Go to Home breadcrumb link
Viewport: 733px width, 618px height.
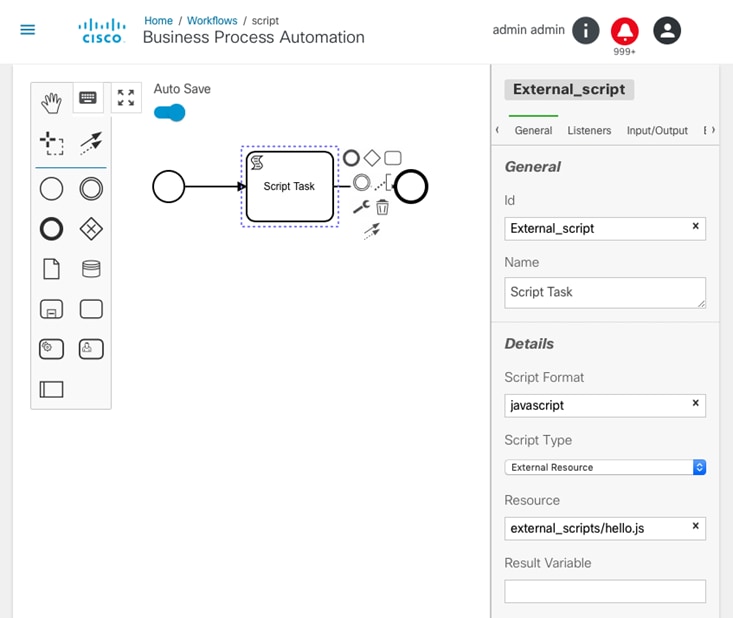[158, 21]
